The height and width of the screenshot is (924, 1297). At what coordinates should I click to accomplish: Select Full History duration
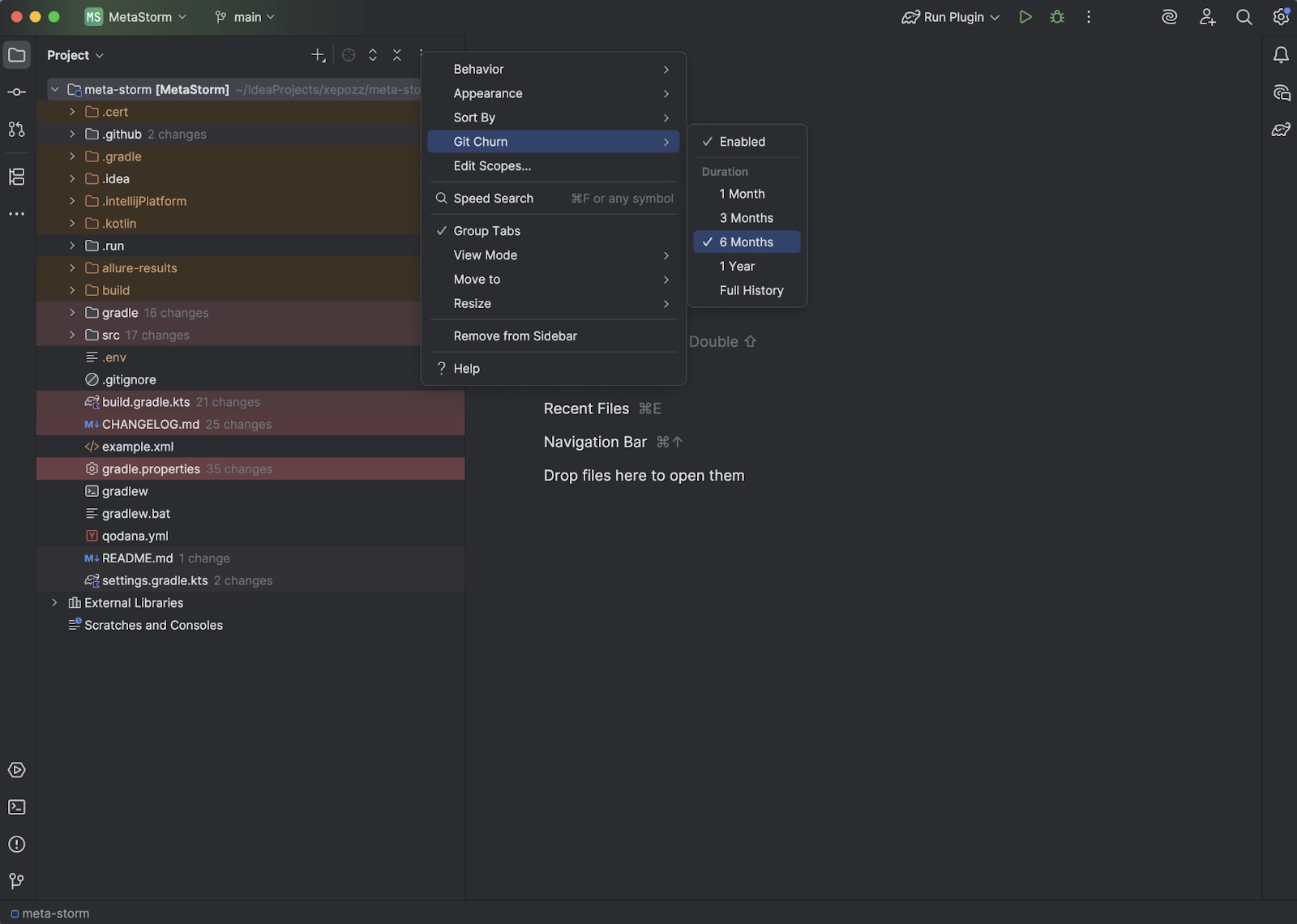(x=751, y=290)
